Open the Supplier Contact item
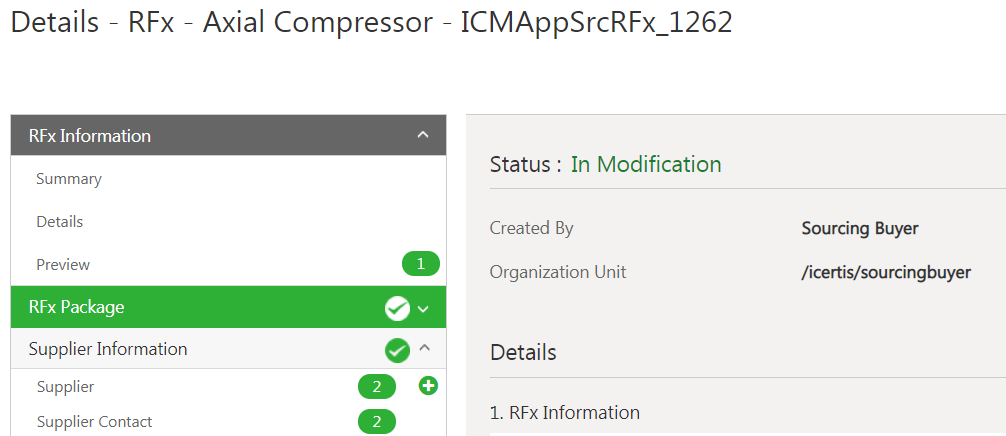The image size is (1006, 436). click(94, 422)
